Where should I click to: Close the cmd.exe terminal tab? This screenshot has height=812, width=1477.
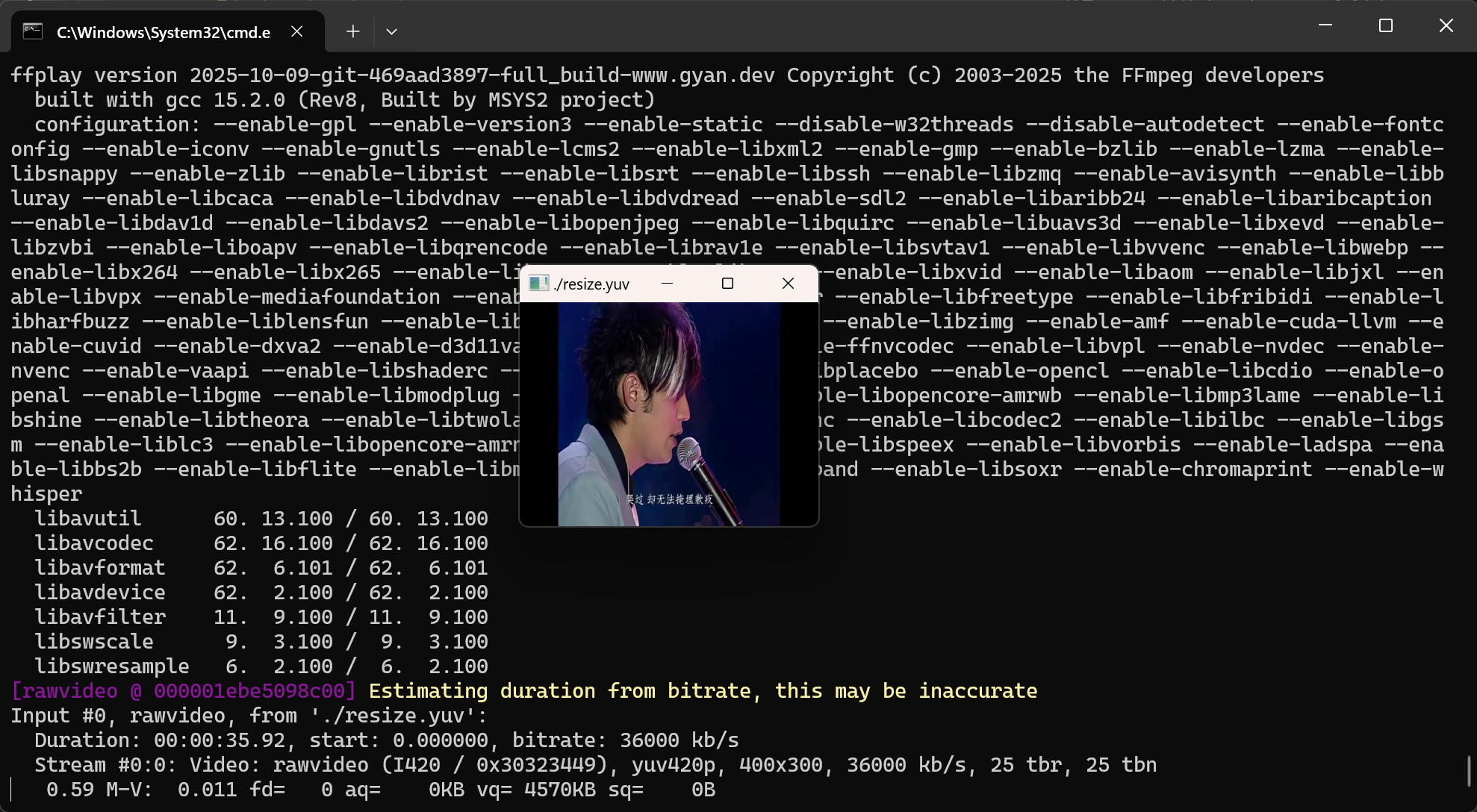pos(296,31)
